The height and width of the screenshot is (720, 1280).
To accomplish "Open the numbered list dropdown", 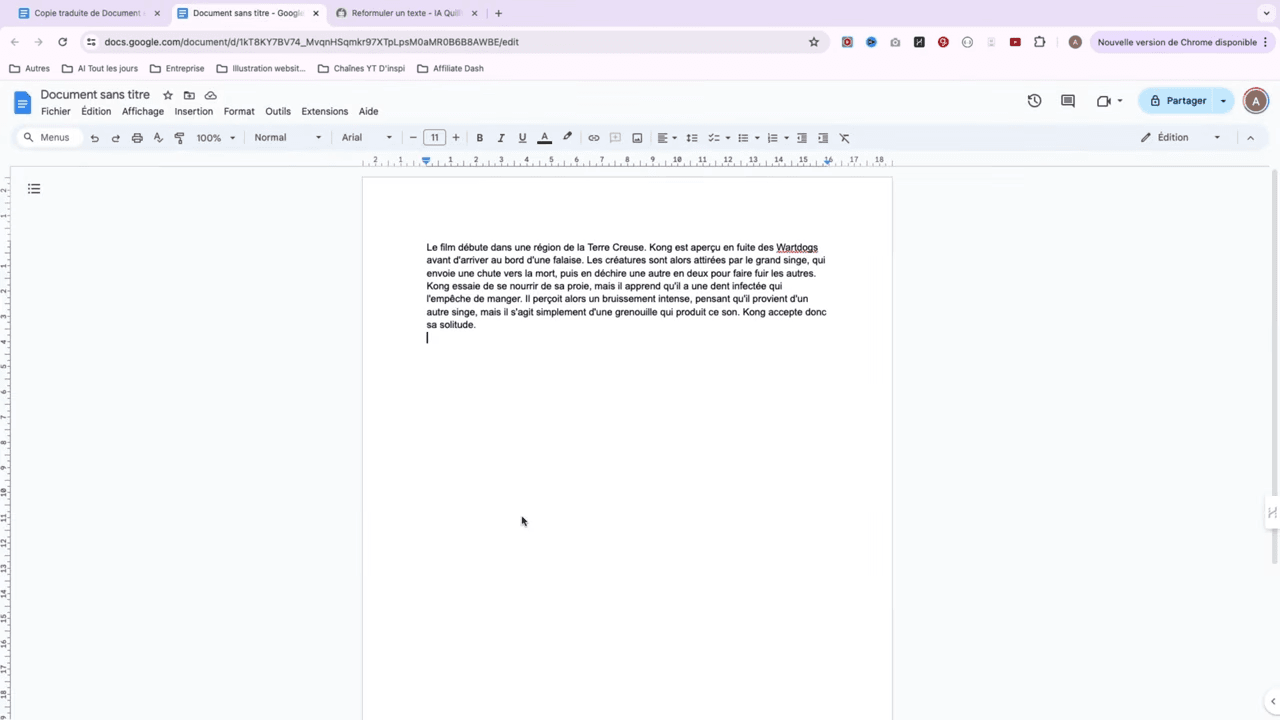I will tap(778, 138).
